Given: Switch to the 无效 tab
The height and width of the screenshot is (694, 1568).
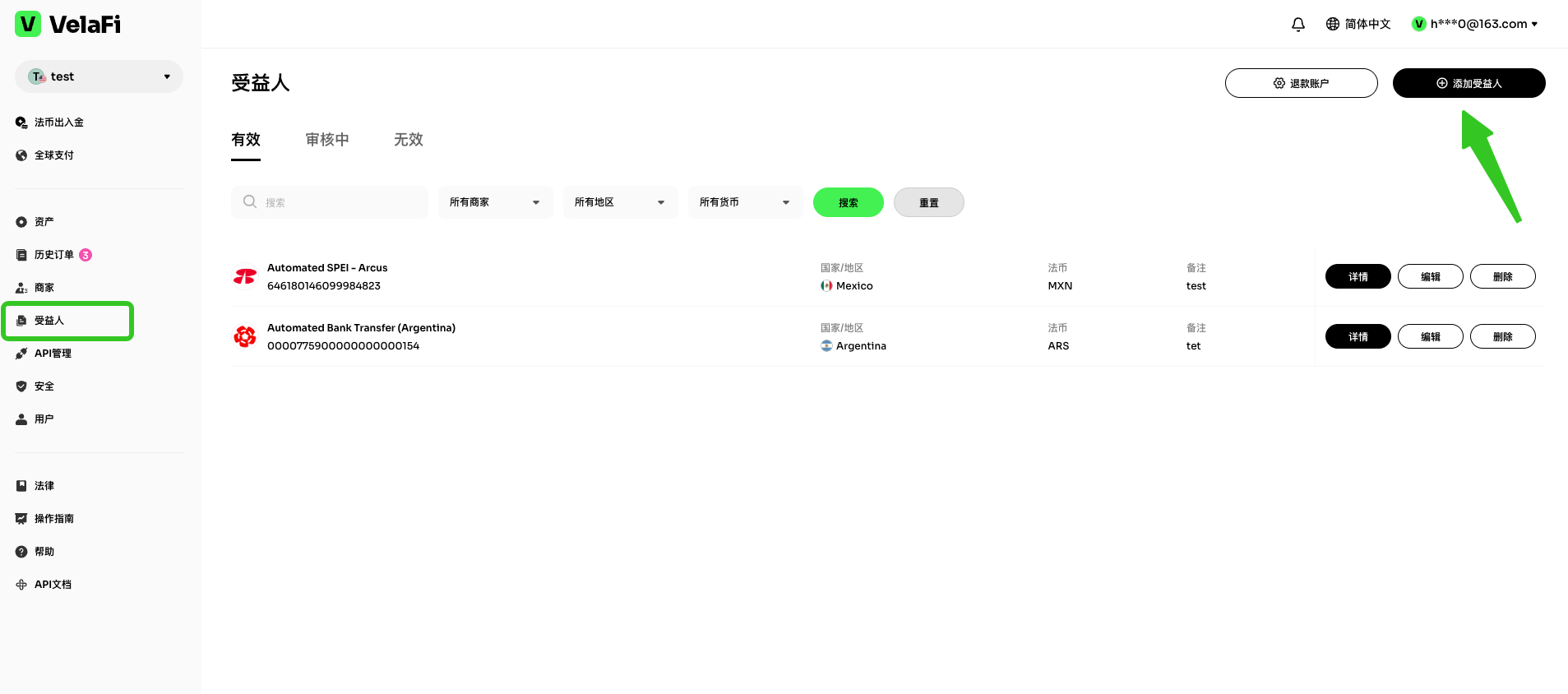Looking at the screenshot, I should [x=408, y=140].
